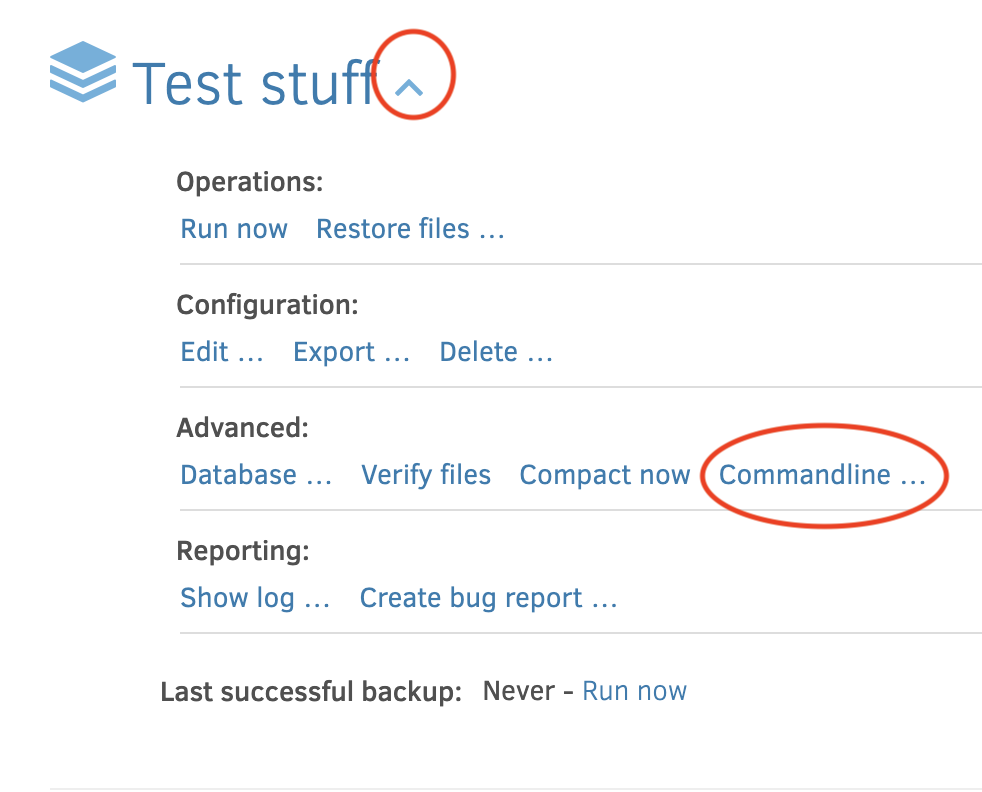Open the Database options
982x792 pixels.
255,474
